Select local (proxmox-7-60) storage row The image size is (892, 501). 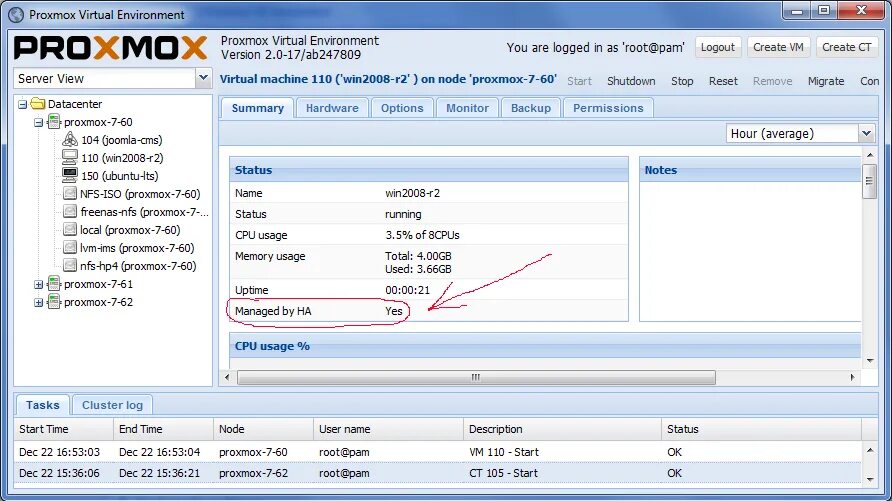130,230
